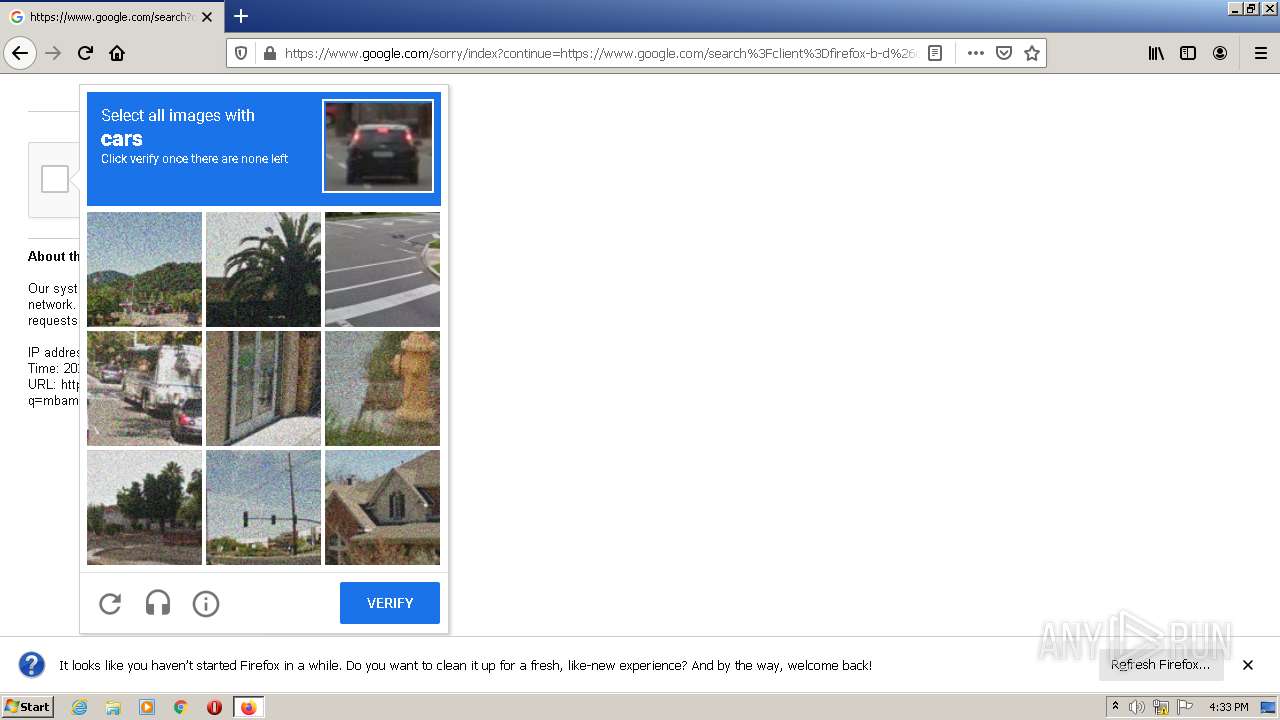
Task: Show sidebars button in toolbar
Action: point(1188,53)
